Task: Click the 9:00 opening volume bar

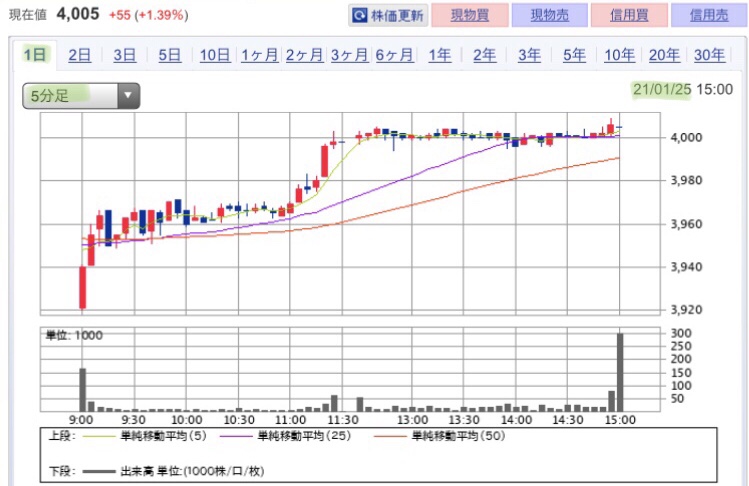Action: coord(83,390)
